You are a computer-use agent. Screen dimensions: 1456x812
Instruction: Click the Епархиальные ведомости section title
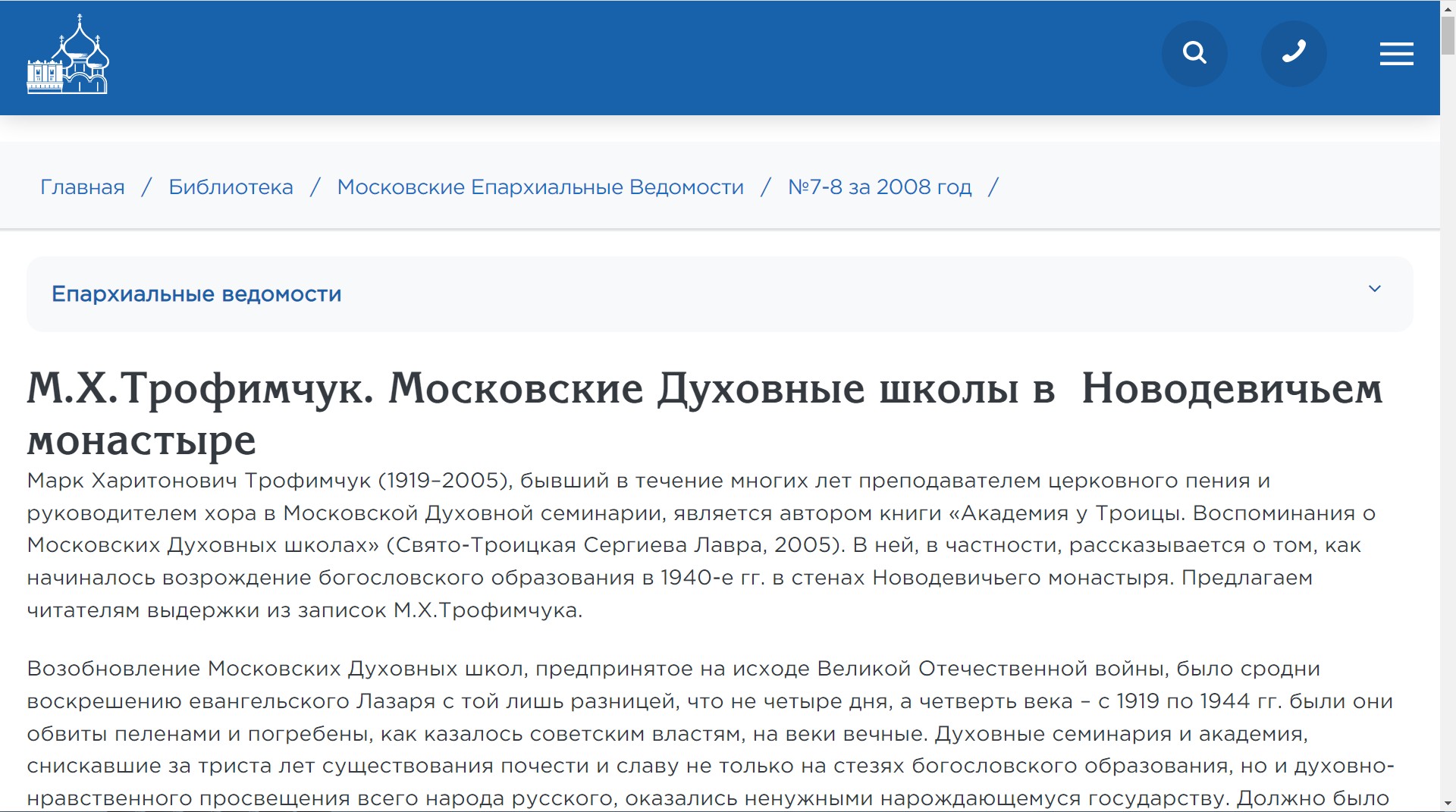[x=196, y=294]
